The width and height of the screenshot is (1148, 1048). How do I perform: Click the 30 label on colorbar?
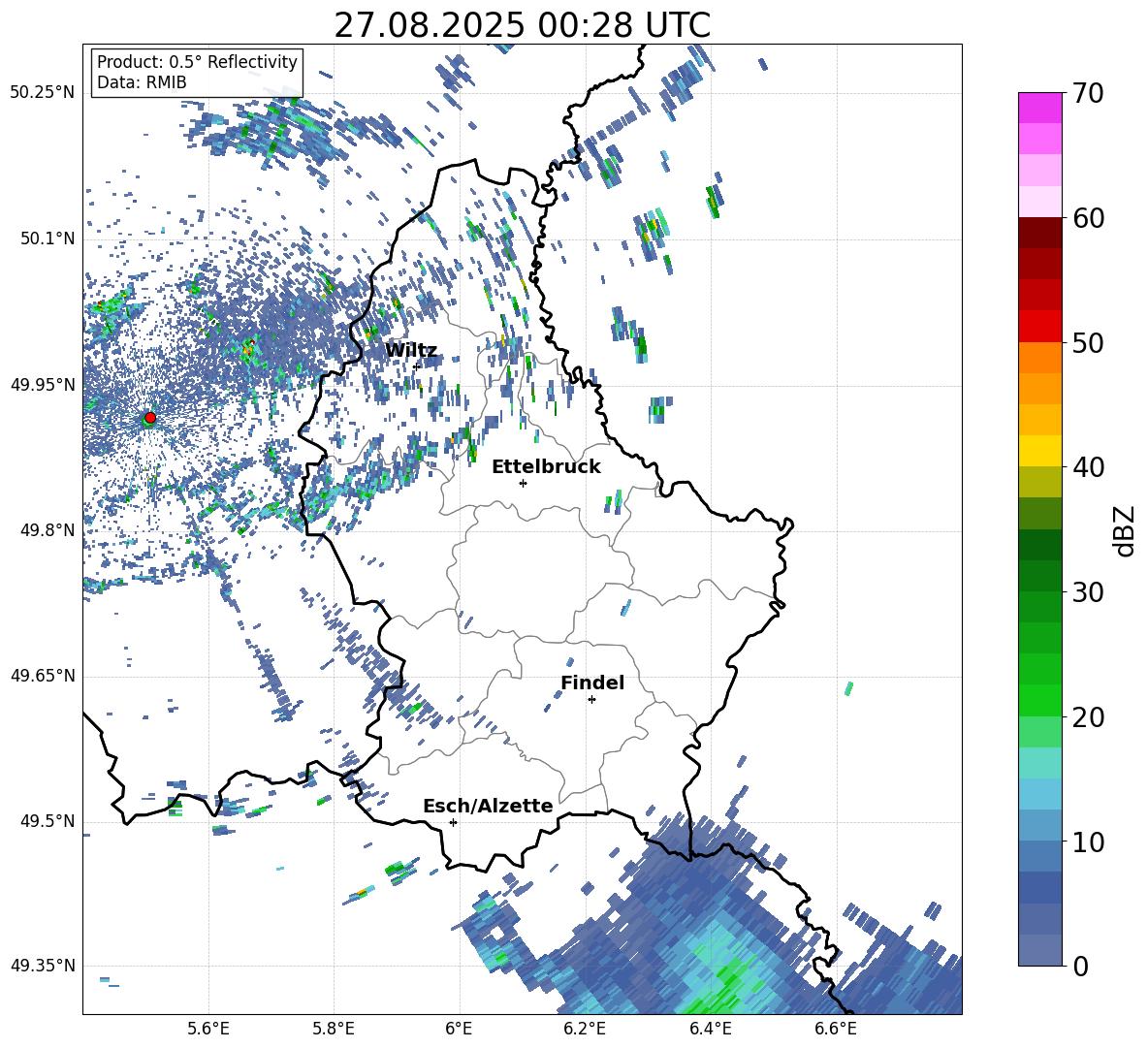tap(1088, 592)
